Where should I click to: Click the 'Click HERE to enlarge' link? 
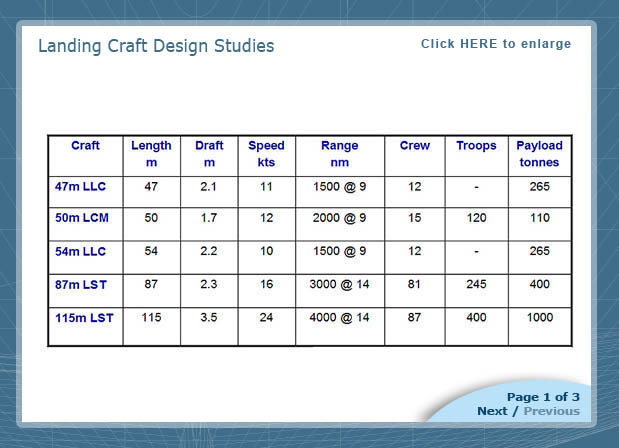click(495, 44)
